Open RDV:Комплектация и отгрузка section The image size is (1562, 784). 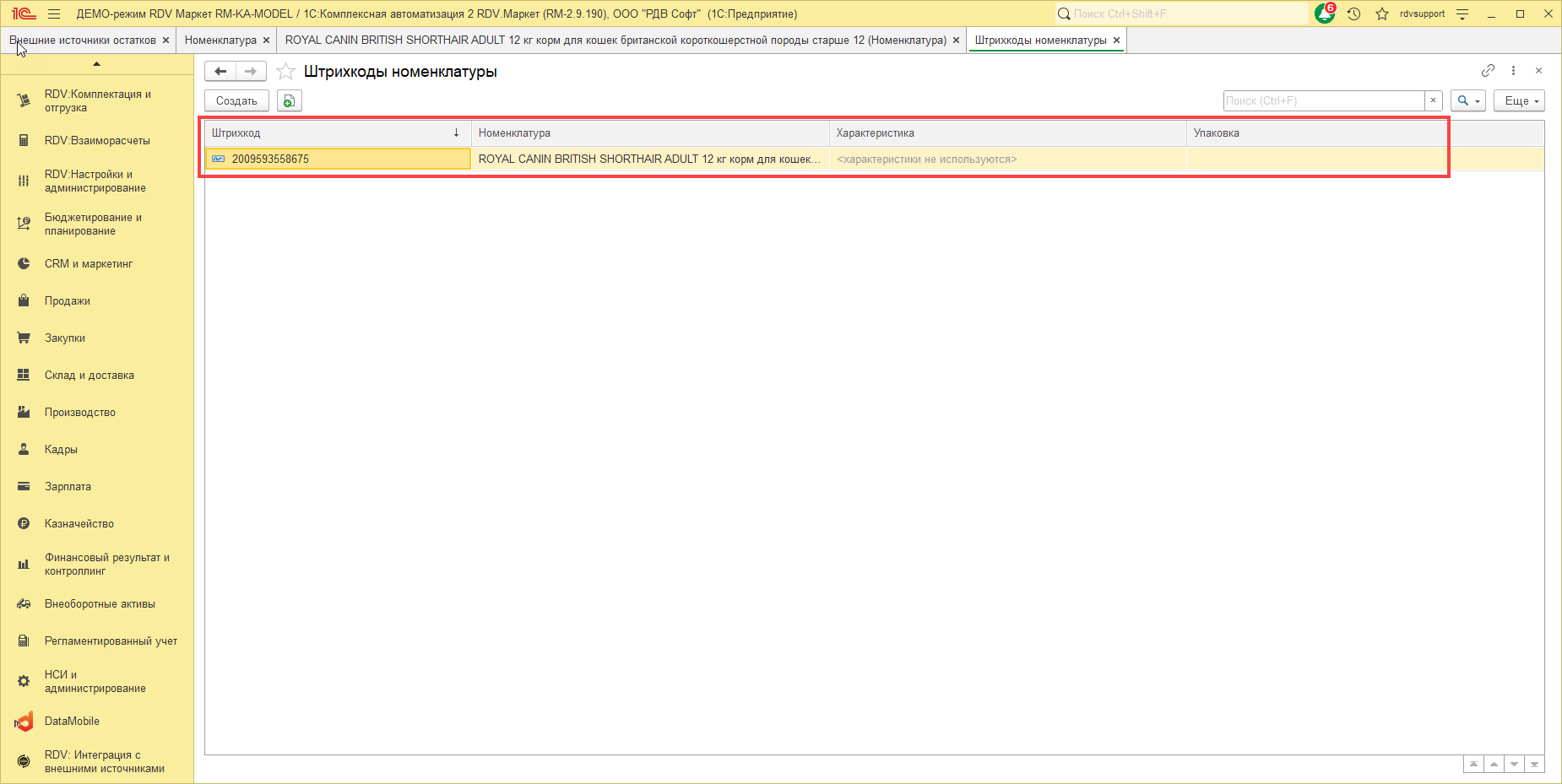coord(97,101)
